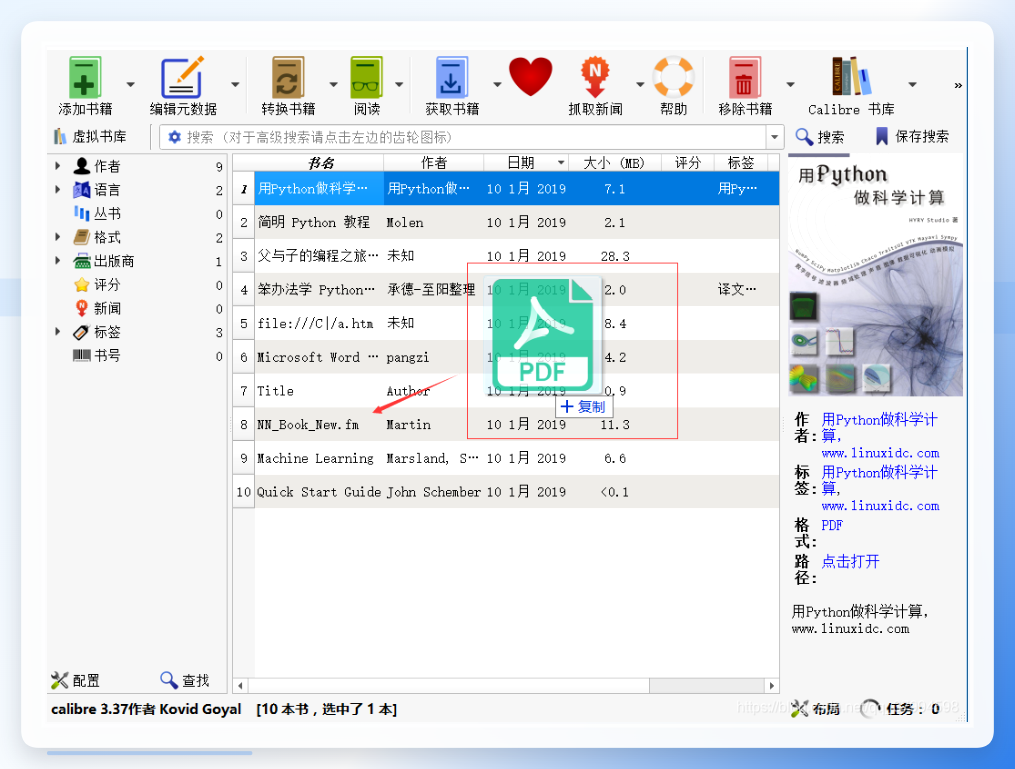Open the 抓取新闻 dropdown arrow
This screenshot has height=769, width=1015.
(640, 85)
